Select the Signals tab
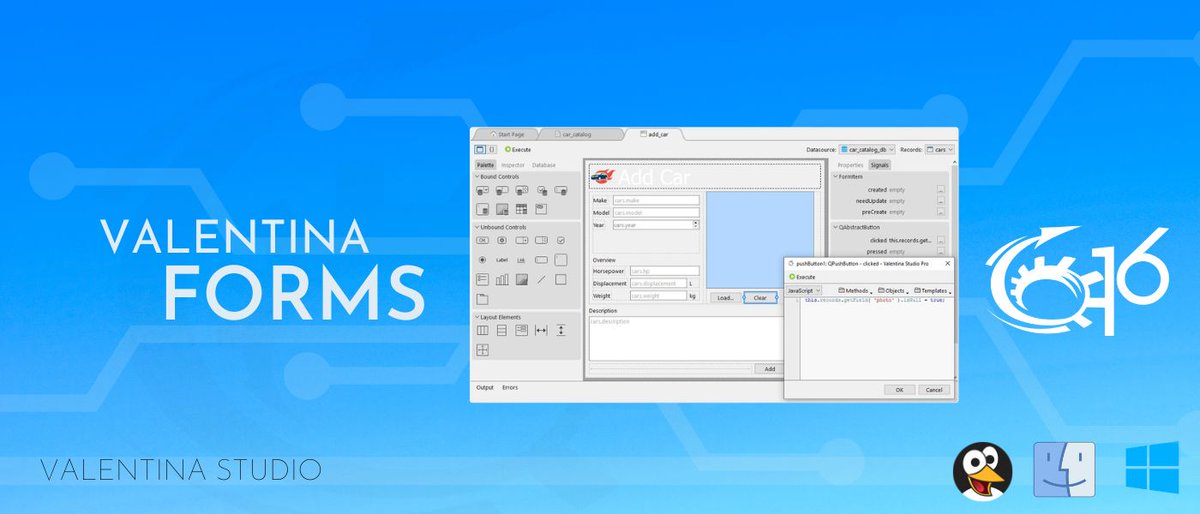The height and width of the screenshot is (514, 1200). (880, 165)
